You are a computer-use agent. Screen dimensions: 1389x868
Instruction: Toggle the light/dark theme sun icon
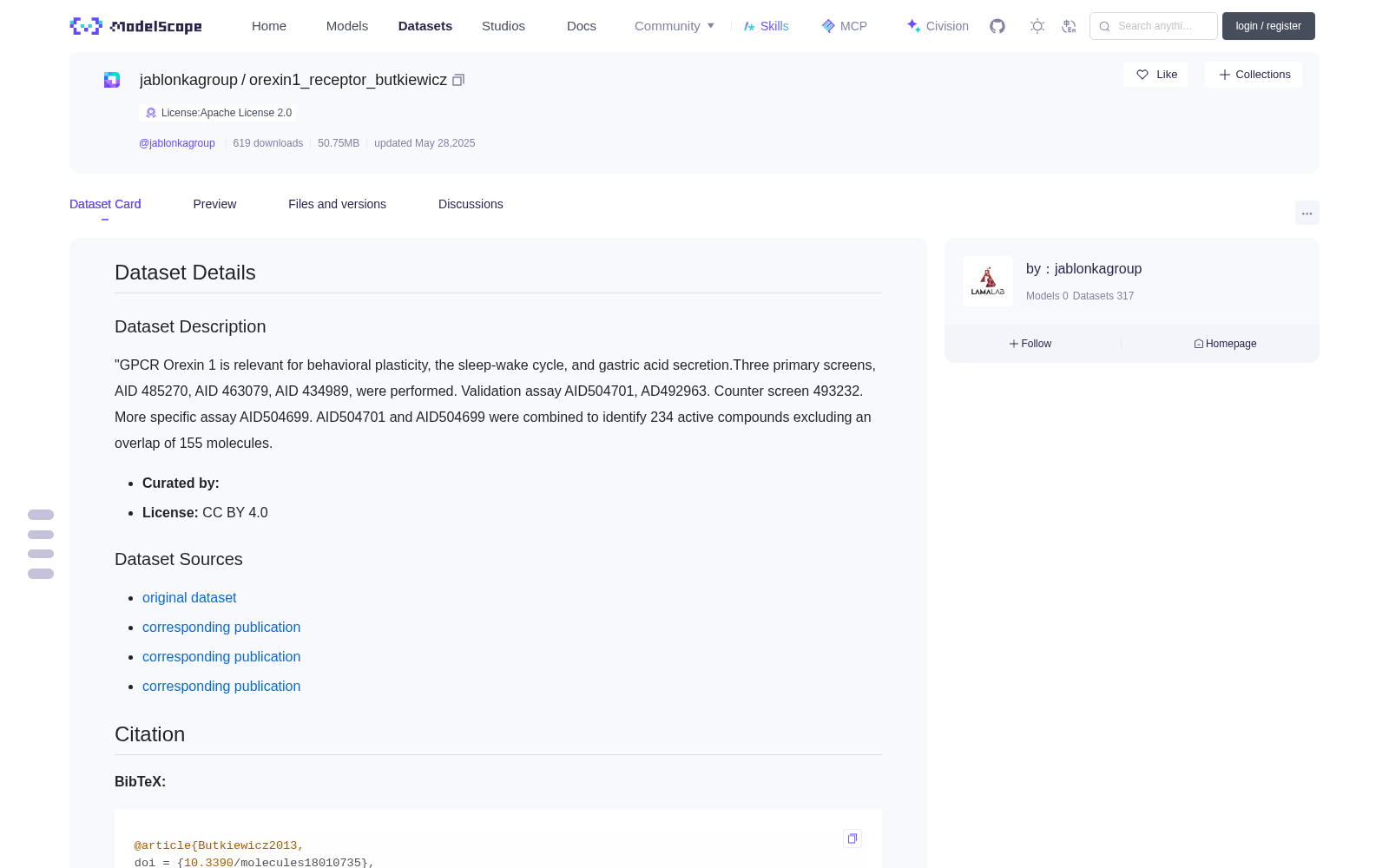pyautogui.click(x=1037, y=26)
